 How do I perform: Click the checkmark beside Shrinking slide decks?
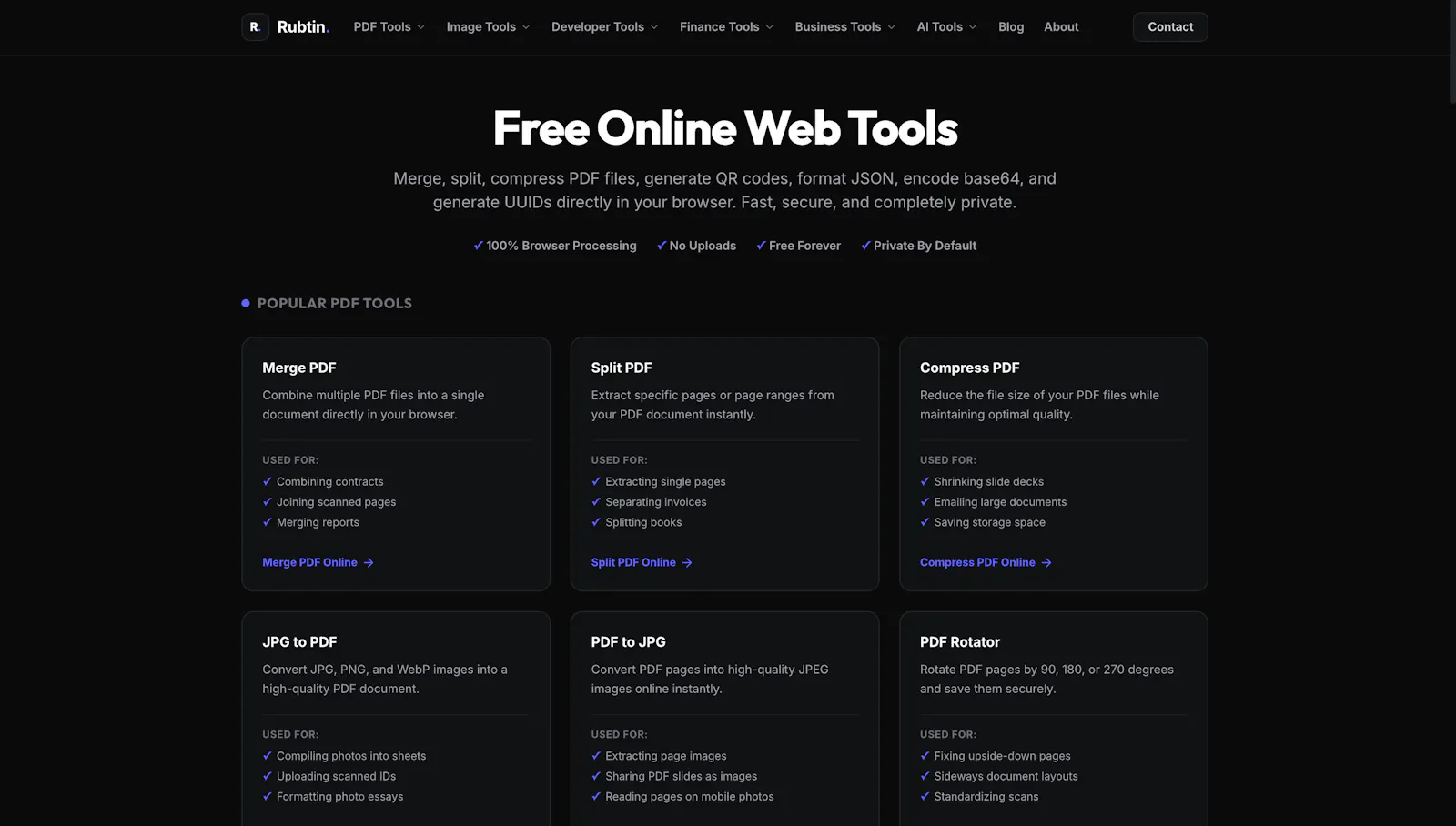tap(925, 481)
